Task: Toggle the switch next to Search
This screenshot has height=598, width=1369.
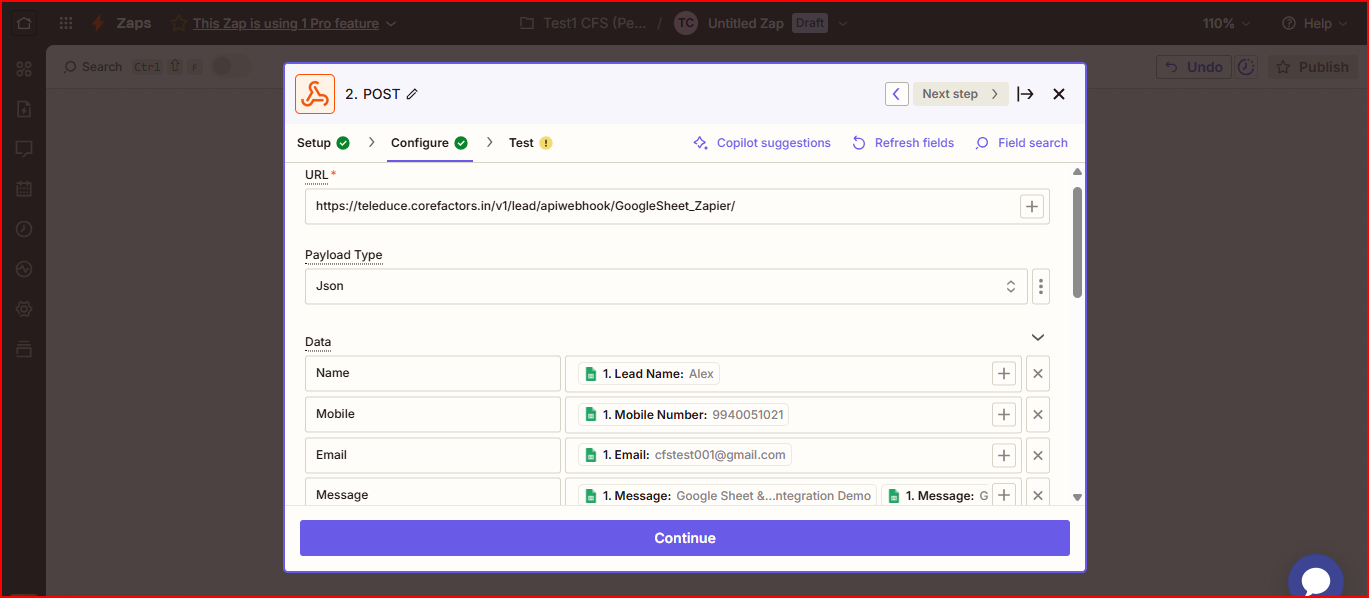Action: (230, 67)
